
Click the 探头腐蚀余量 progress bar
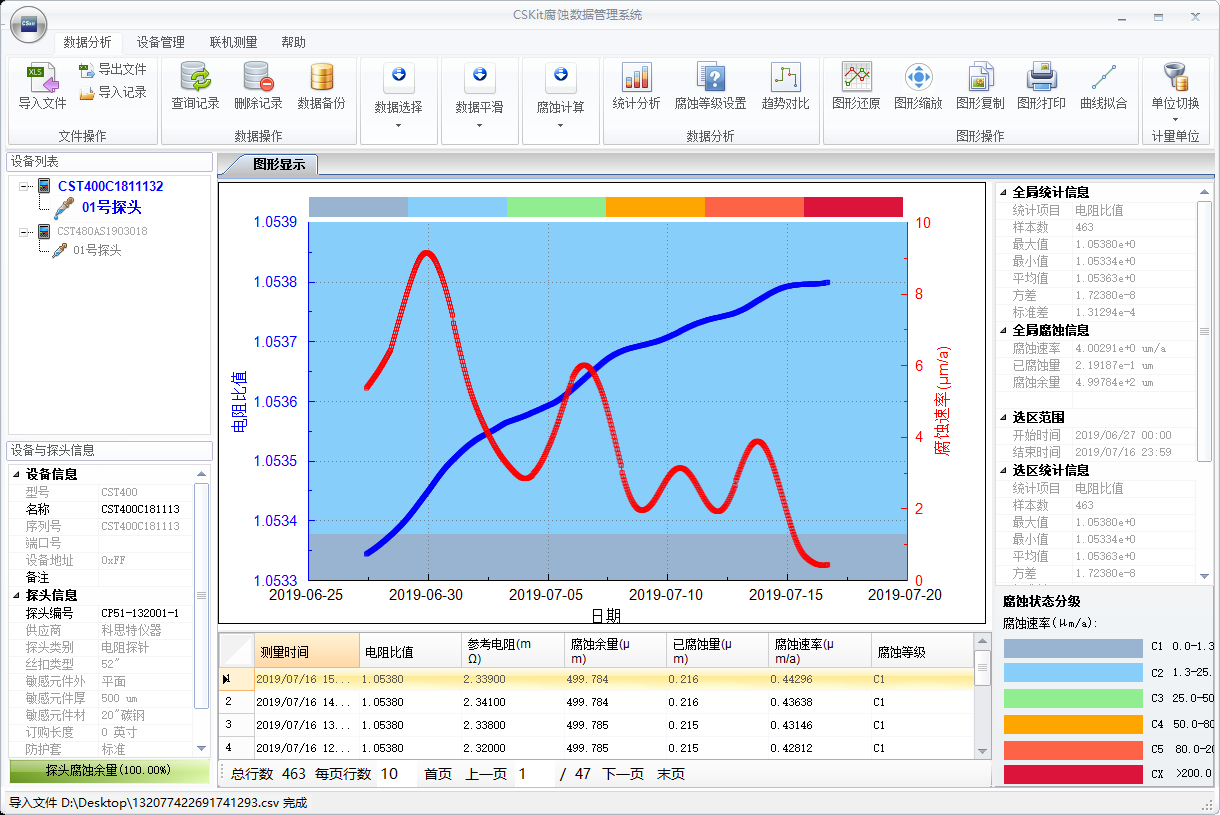(x=108, y=771)
